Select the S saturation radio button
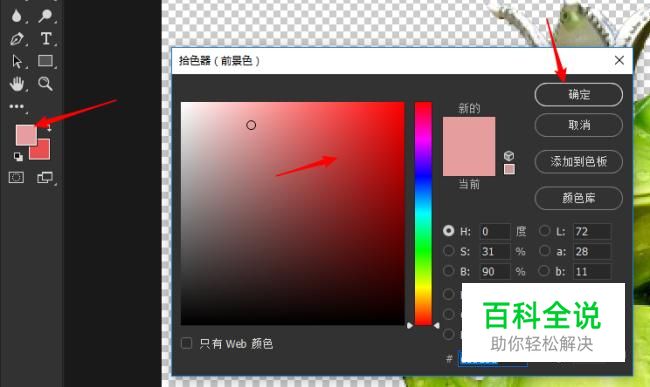650x387 pixels. pyautogui.click(x=449, y=251)
